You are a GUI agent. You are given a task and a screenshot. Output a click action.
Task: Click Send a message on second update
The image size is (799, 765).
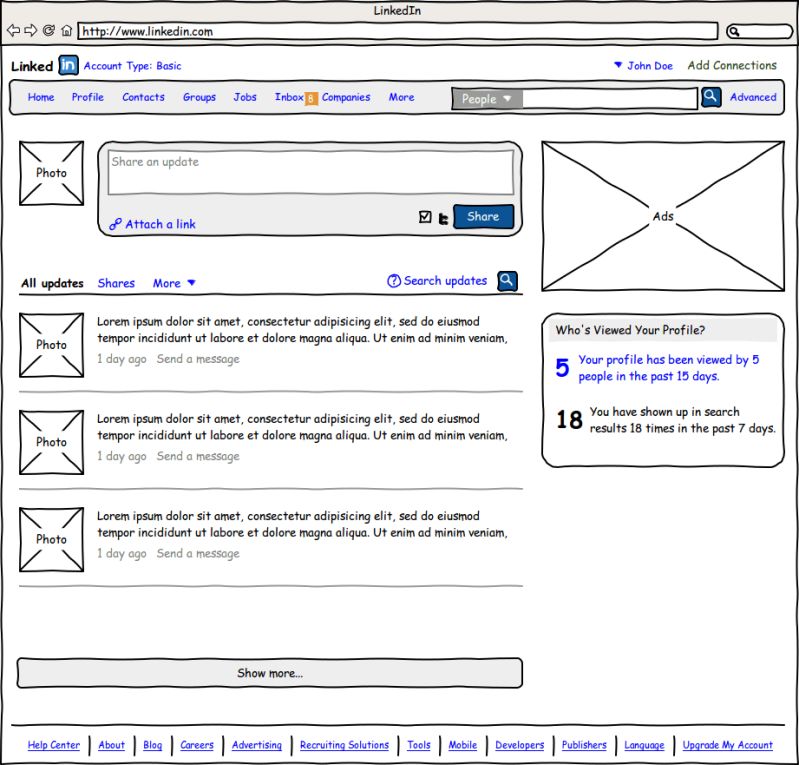(x=198, y=456)
